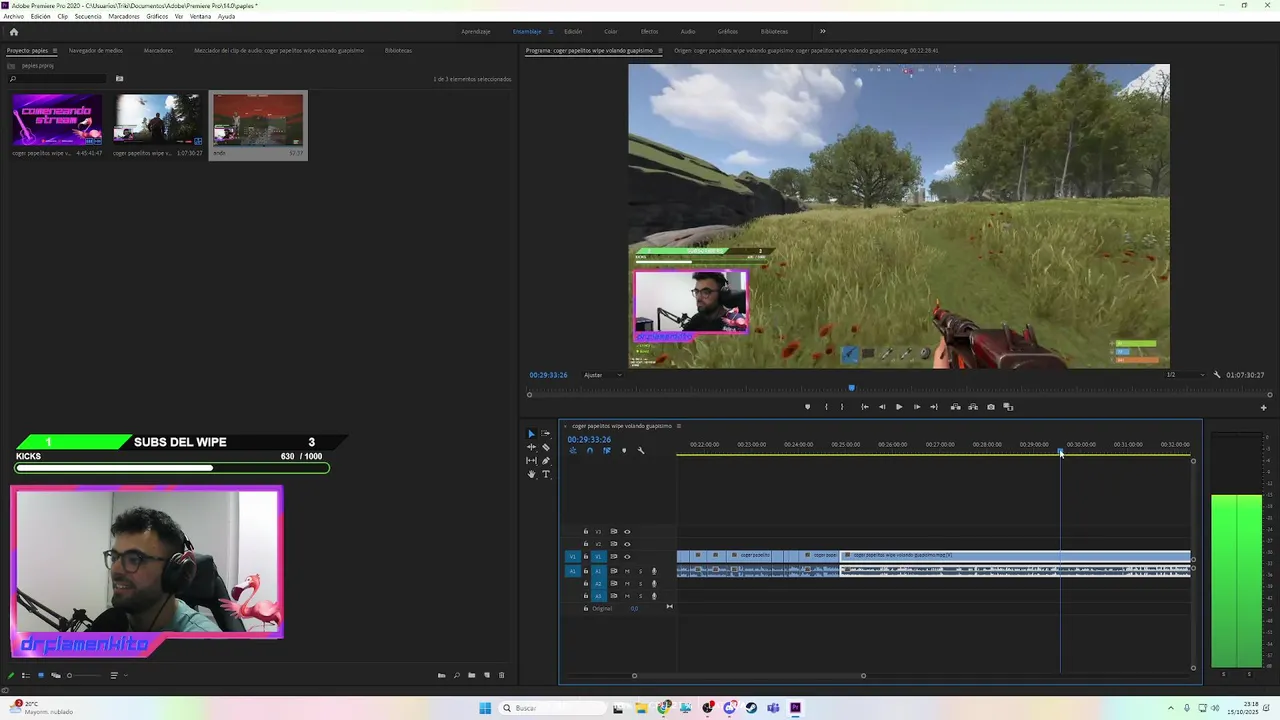1280x720 pixels.
Task: Click Add Marker icon in timeline header
Action: click(x=624, y=450)
